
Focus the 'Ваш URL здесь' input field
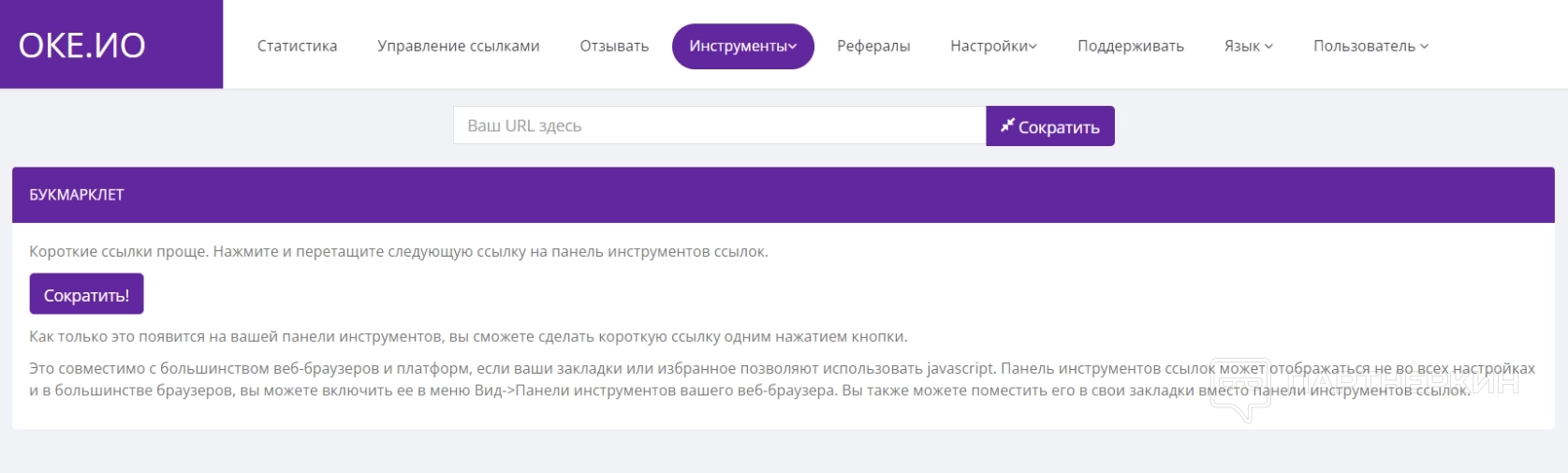click(719, 126)
